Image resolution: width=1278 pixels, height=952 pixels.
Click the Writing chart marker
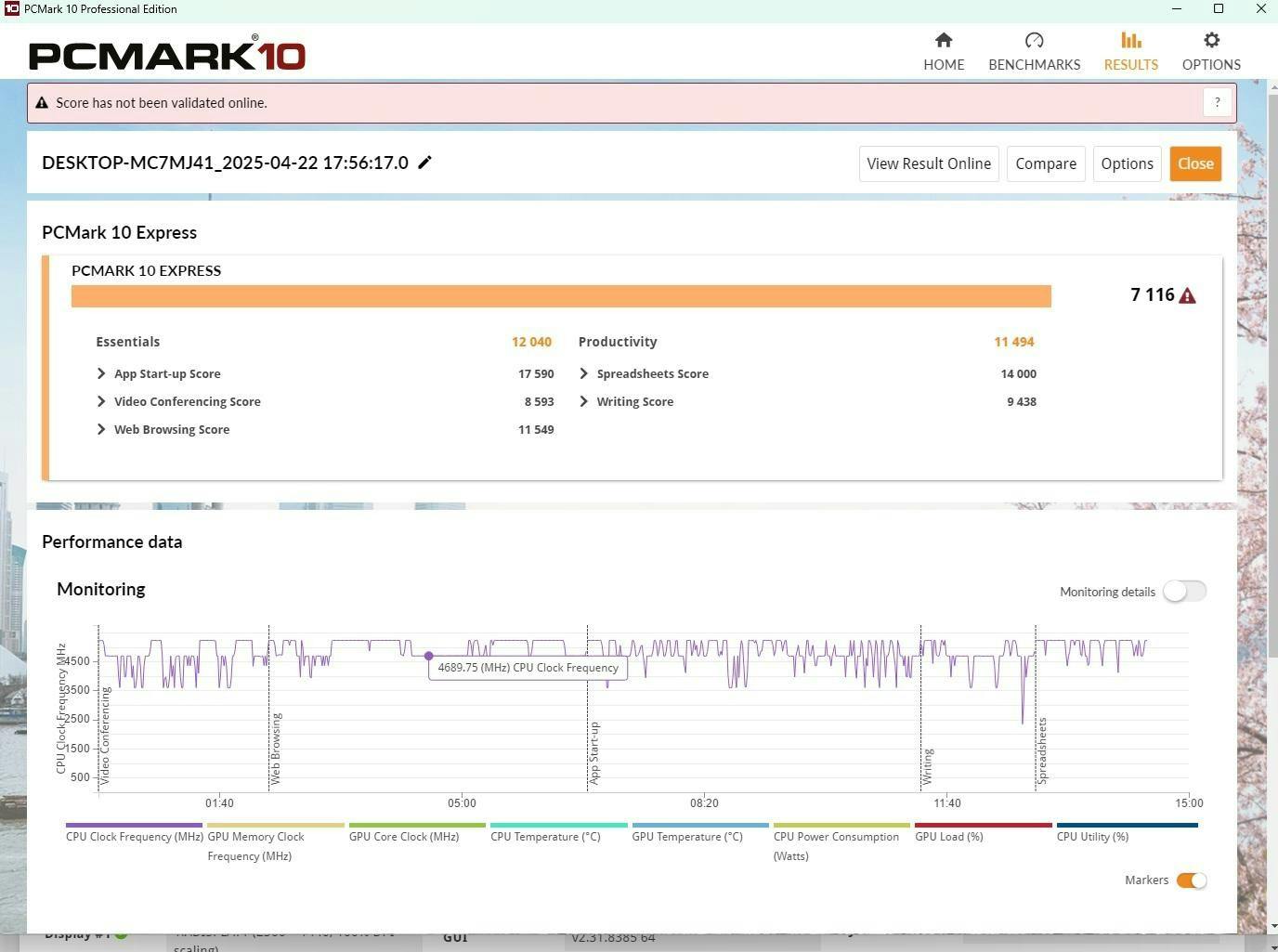coord(928,766)
